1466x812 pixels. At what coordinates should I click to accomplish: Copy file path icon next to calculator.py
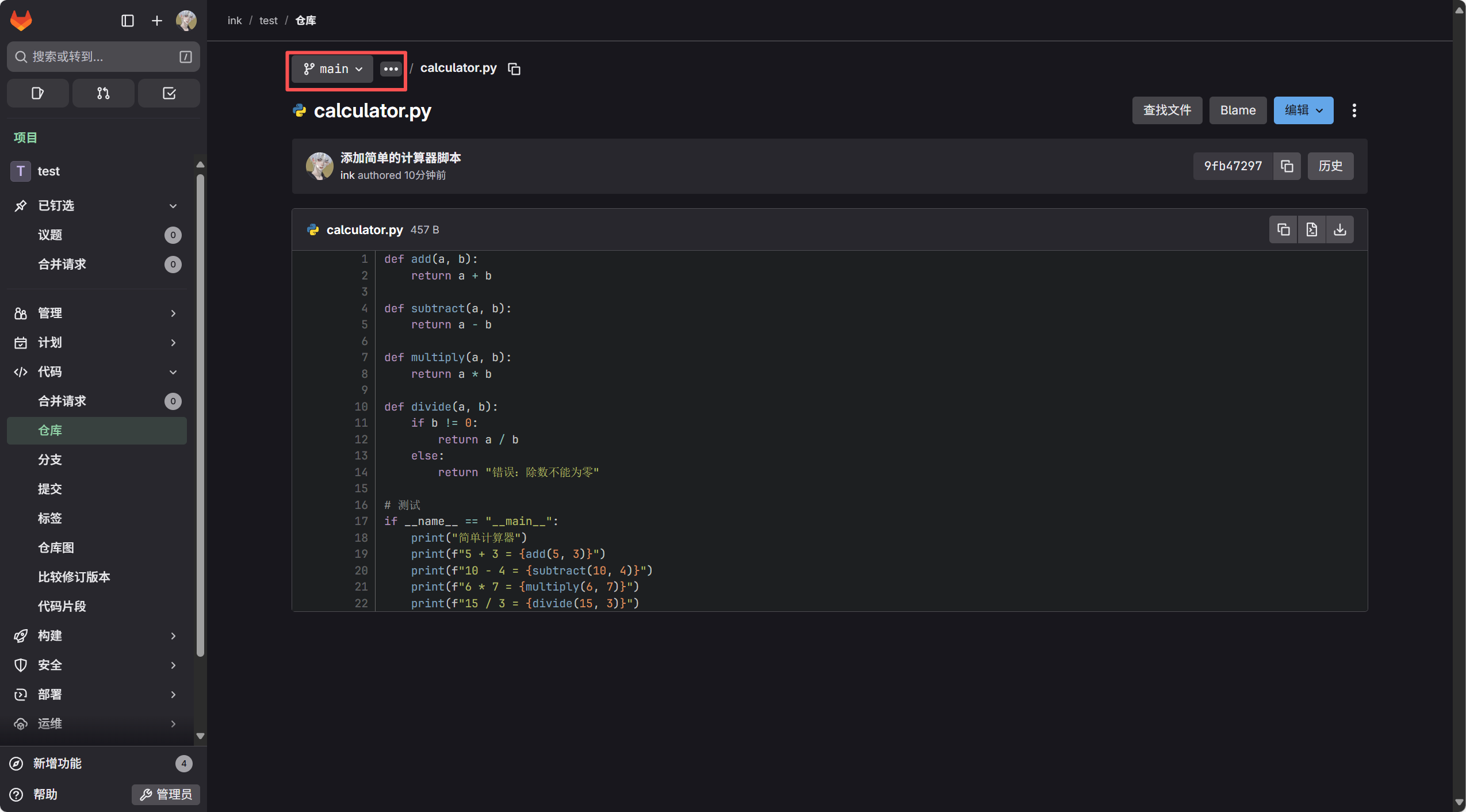click(x=514, y=69)
